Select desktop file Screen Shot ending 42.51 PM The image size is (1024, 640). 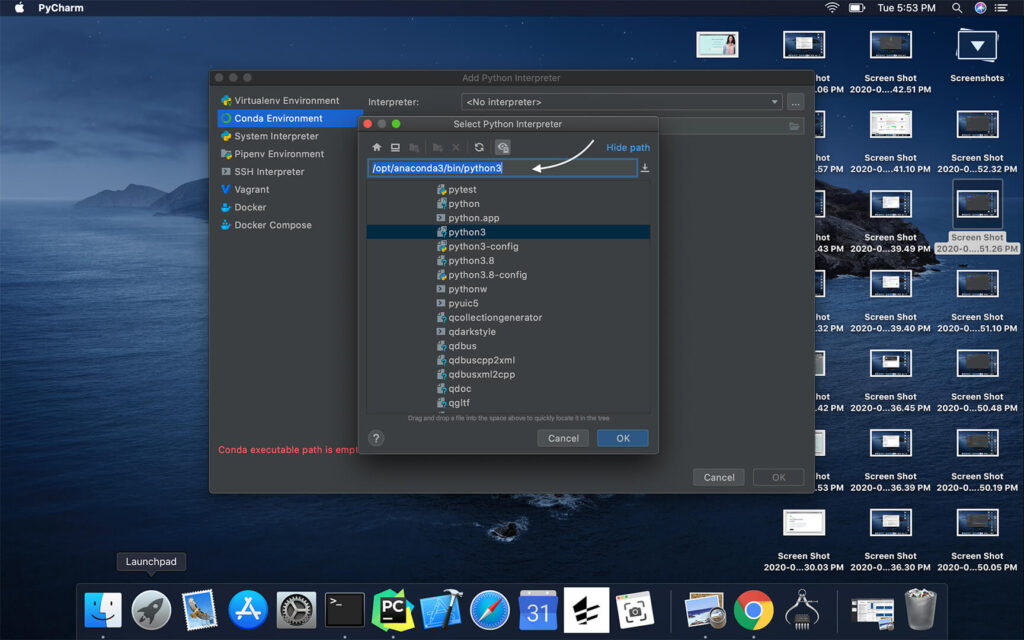pos(890,61)
